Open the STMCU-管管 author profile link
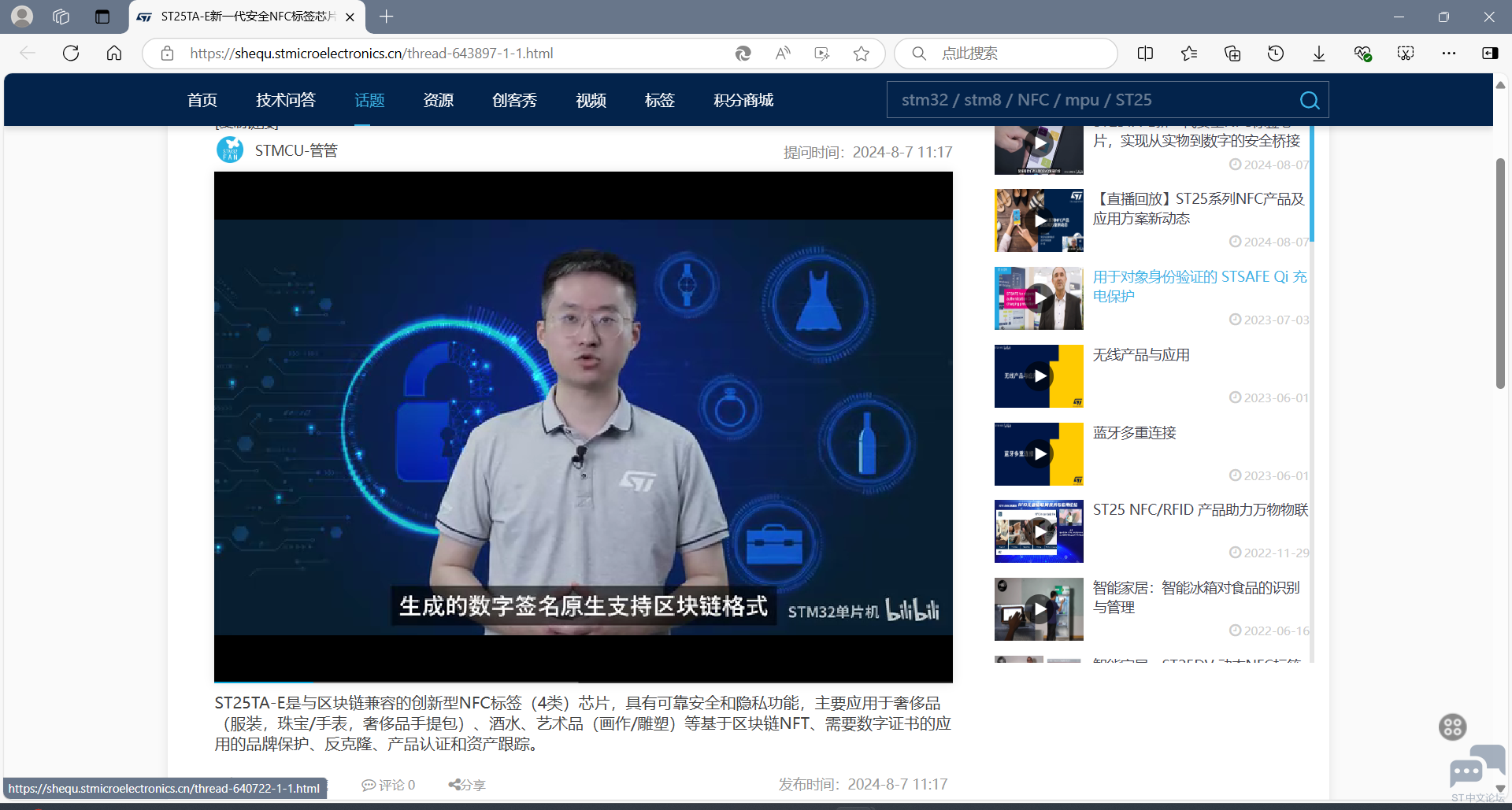 tap(296, 150)
